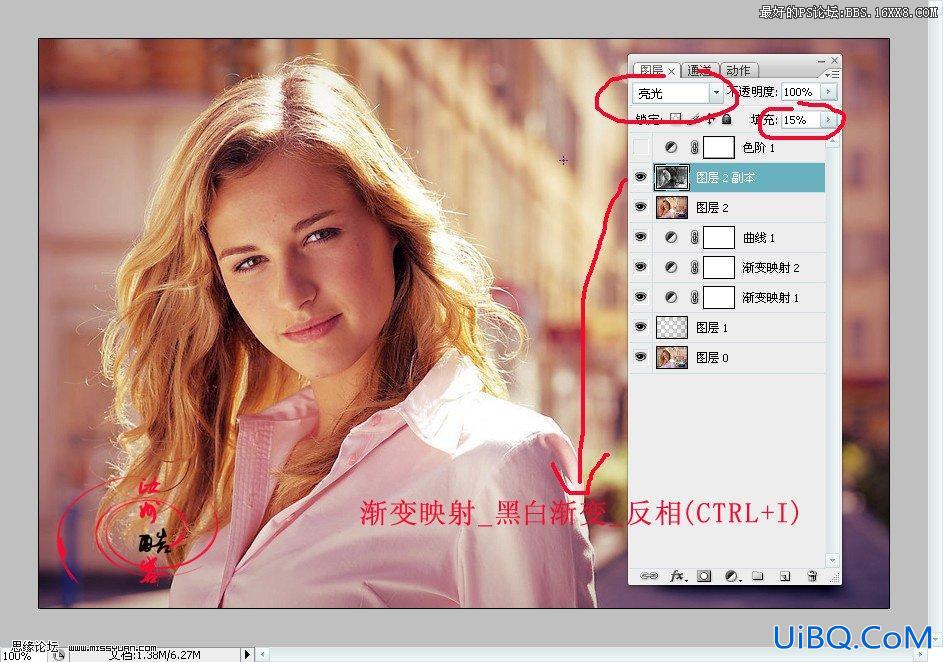Select the 渐变映射 1 layer name
The image size is (943, 662).
pos(770,298)
